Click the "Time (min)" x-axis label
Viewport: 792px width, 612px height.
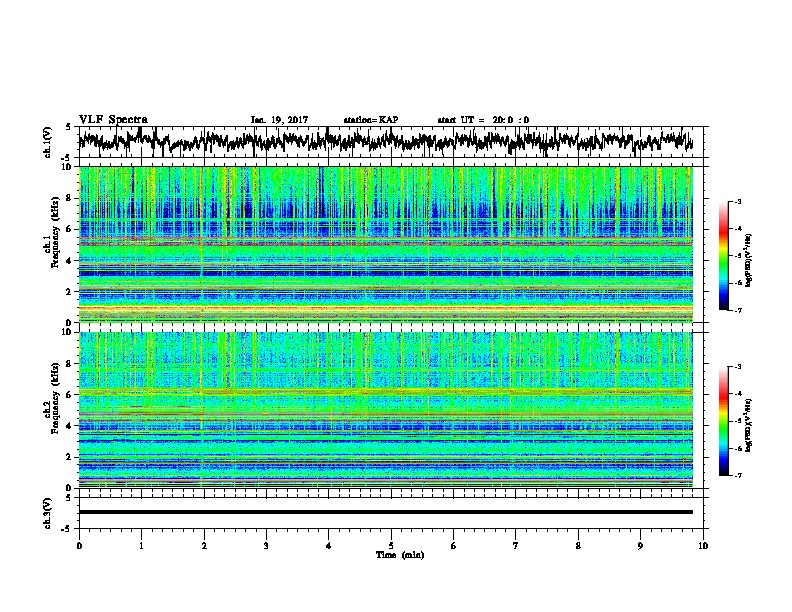(400, 555)
